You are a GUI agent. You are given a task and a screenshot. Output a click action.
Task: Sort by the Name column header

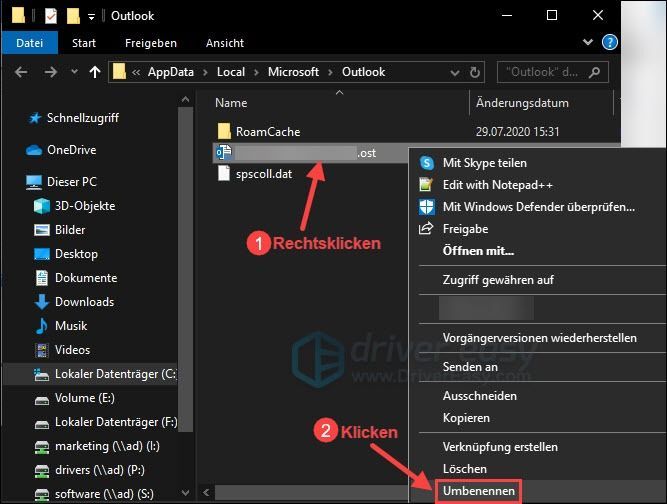pyautogui.click(x=231, y=103)
